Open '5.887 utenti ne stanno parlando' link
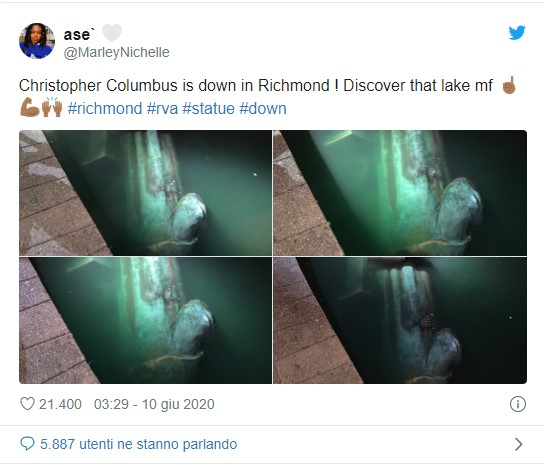 click(139, 444)
